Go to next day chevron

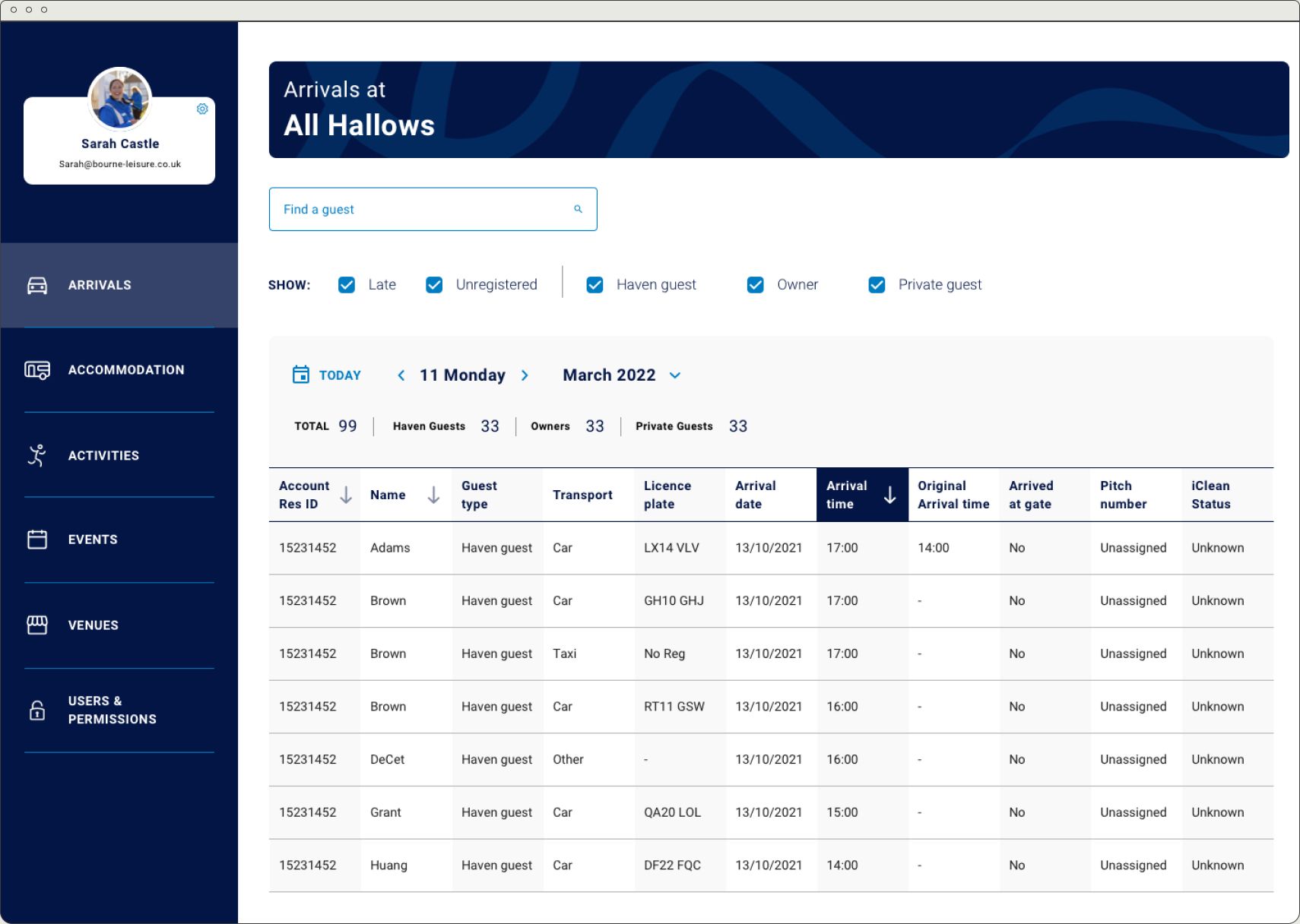(x=525, y=375)
